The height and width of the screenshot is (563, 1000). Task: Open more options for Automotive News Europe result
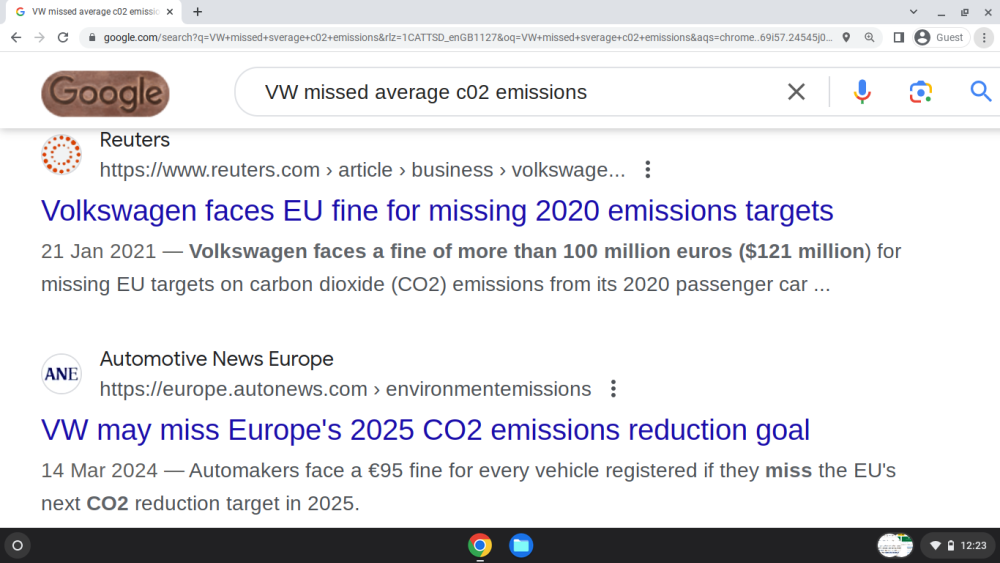click(x=613, y=389)
